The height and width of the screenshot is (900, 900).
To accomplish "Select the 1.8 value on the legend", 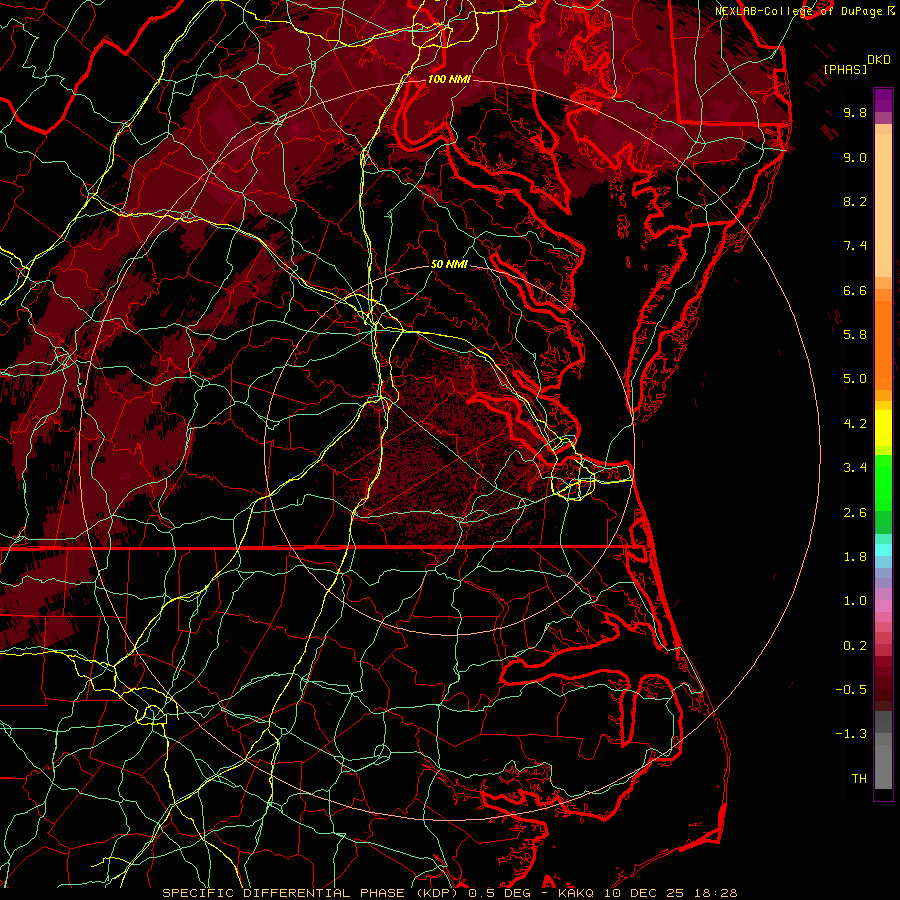I will coord(855,557).
